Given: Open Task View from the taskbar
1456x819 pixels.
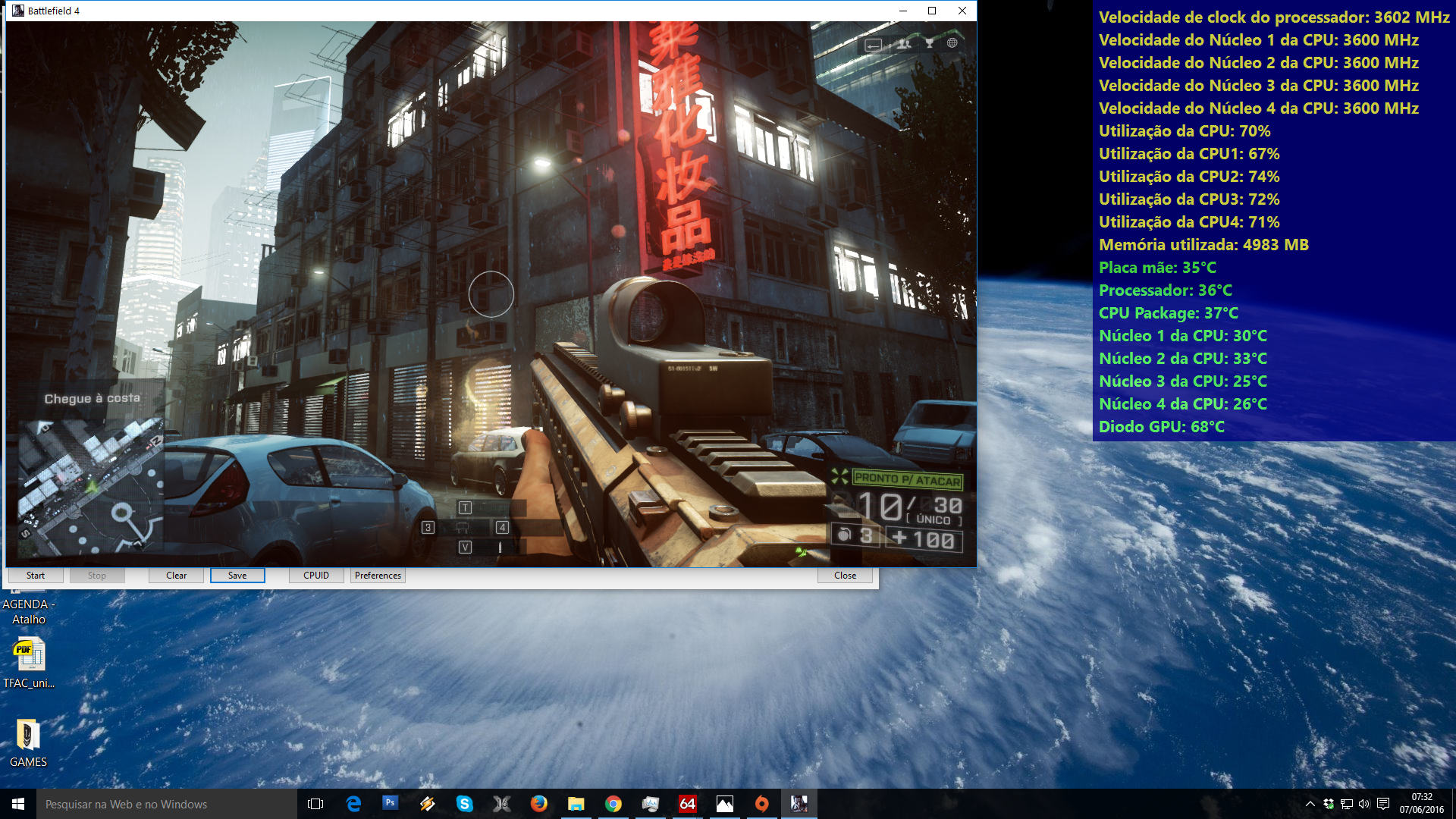Looking at the screenshot, I should point(315,804).
